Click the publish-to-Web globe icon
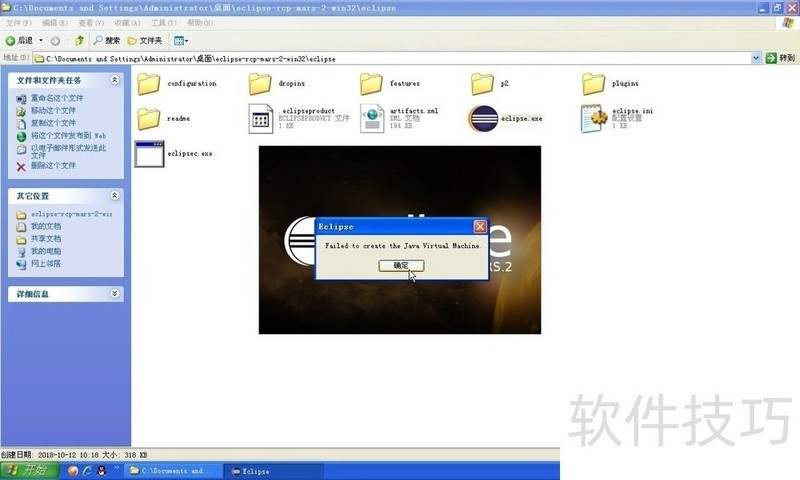The image size is (800, 480). pos(21,137)
